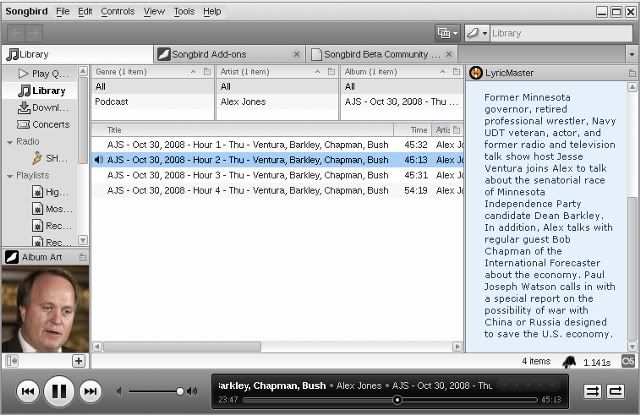Click sidebar scrollbar up arrow
This screenshot has width=640, height=415.
coord(83,71)
